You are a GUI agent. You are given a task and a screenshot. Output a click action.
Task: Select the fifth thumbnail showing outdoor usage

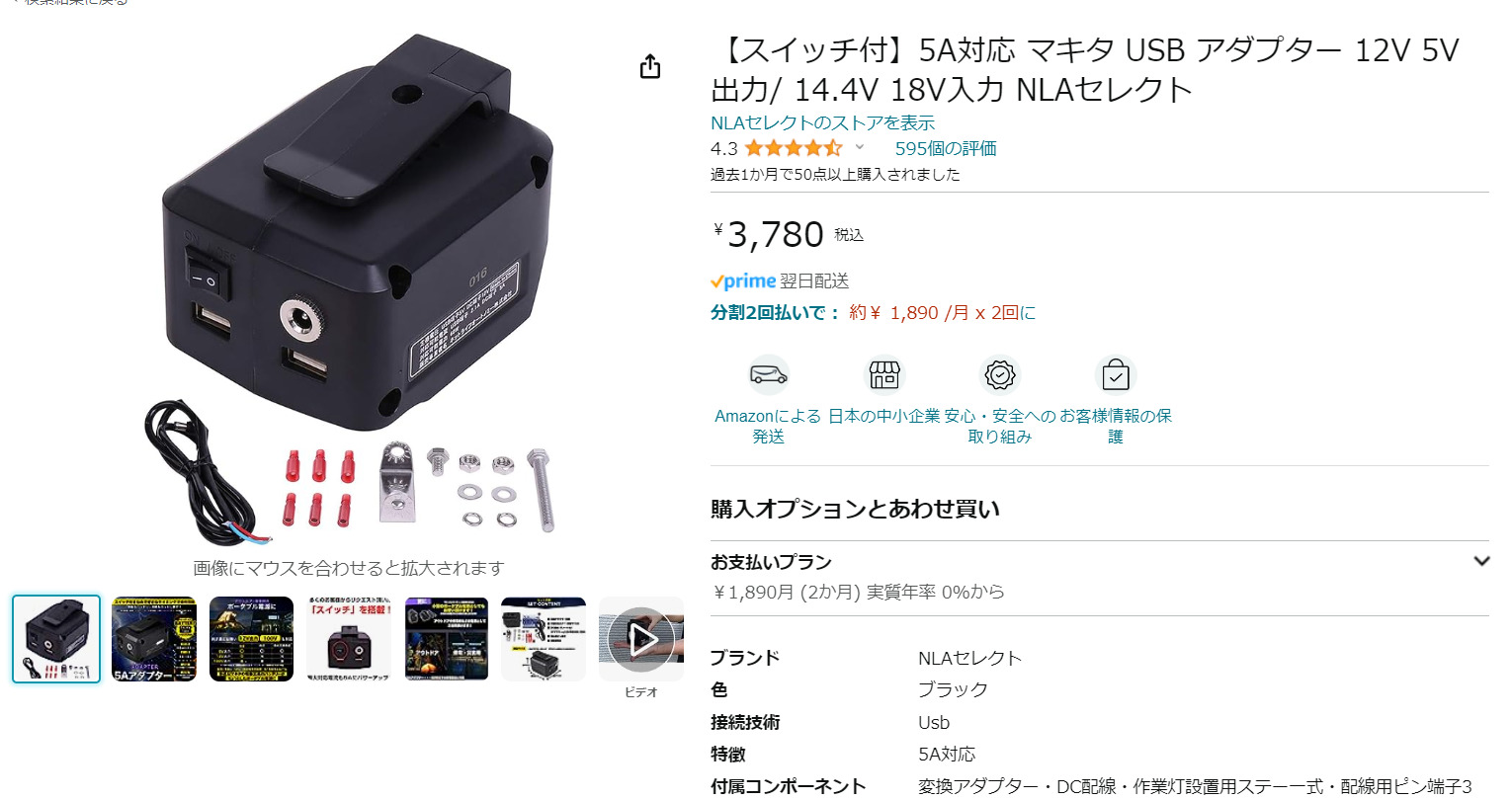pos(447,639)
